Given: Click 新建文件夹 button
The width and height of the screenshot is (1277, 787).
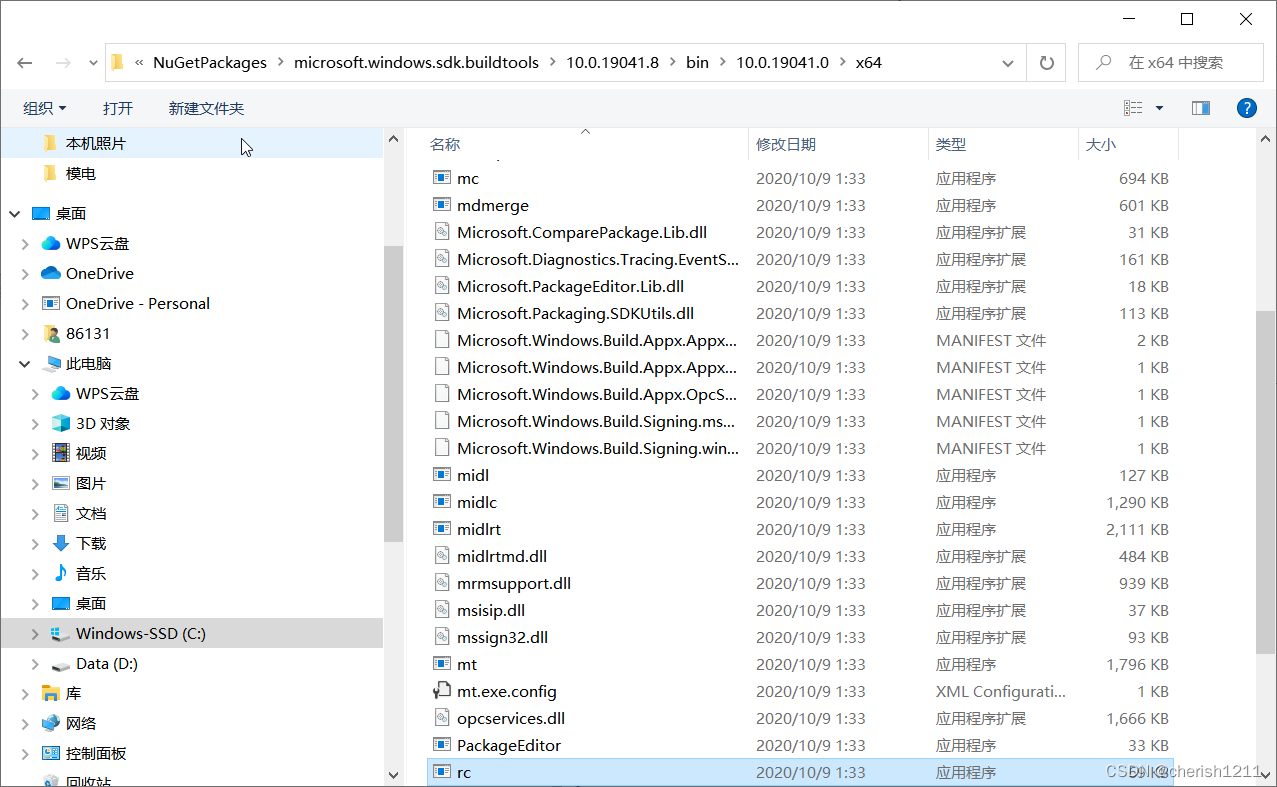Looking at the screenshot, I should (x=206, y=108).
